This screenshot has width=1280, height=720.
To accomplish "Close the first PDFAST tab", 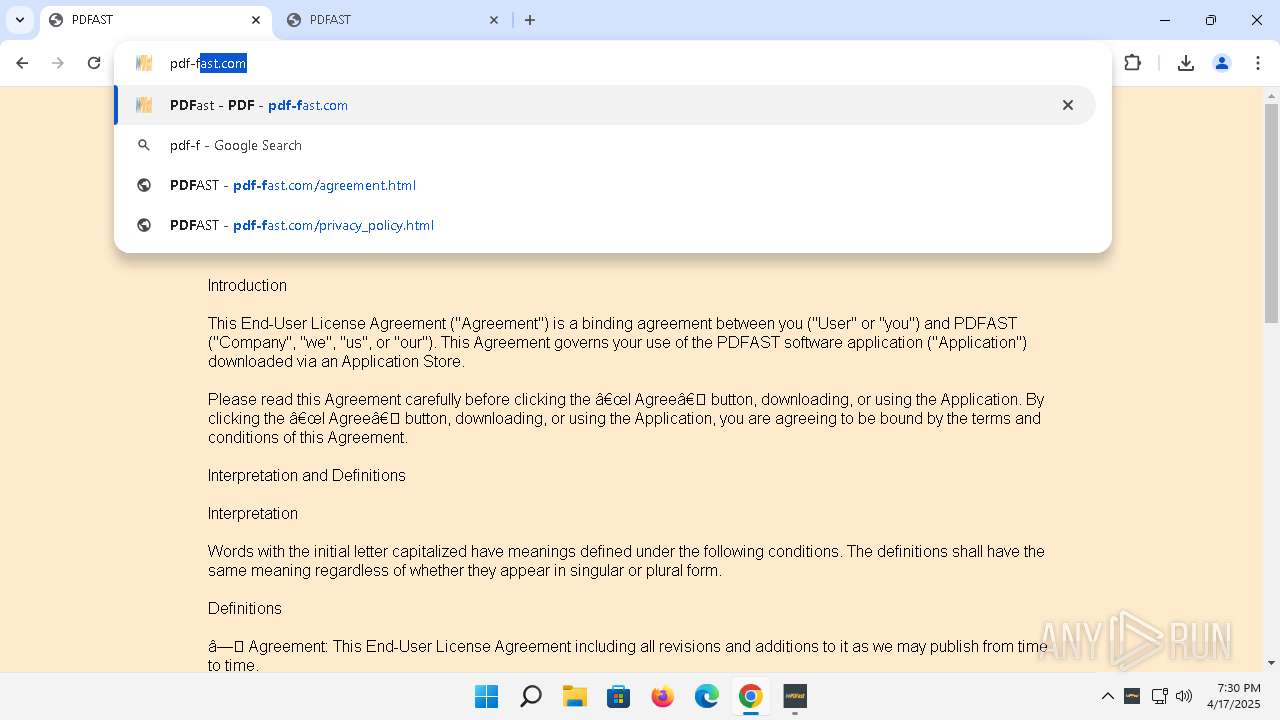I will (256, 20).
